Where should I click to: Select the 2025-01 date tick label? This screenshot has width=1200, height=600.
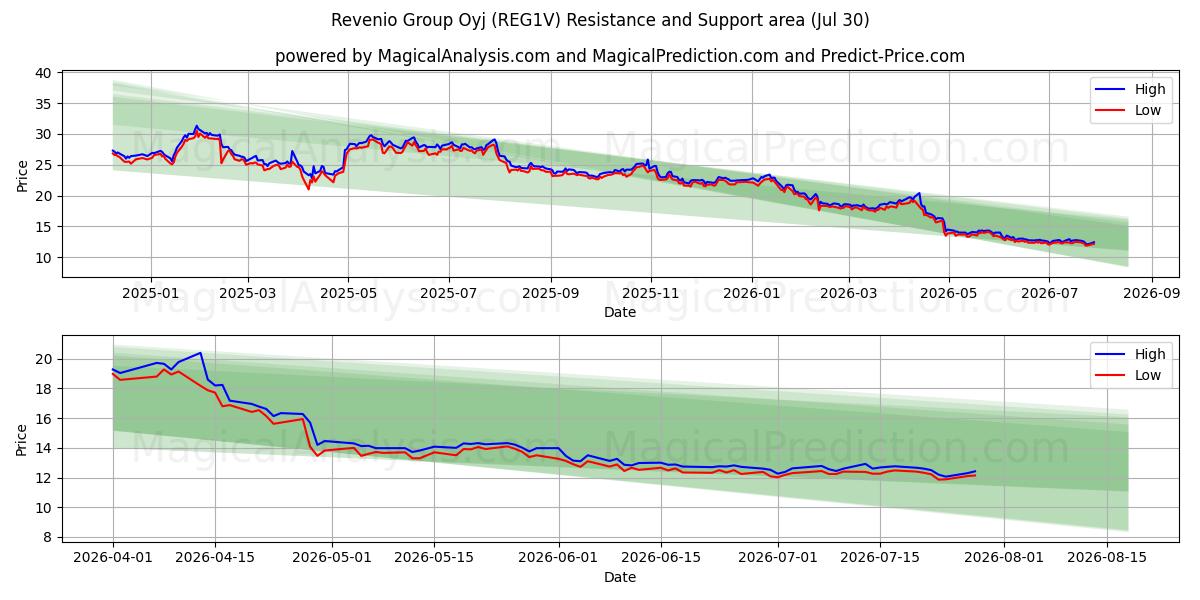coord(151,295)
